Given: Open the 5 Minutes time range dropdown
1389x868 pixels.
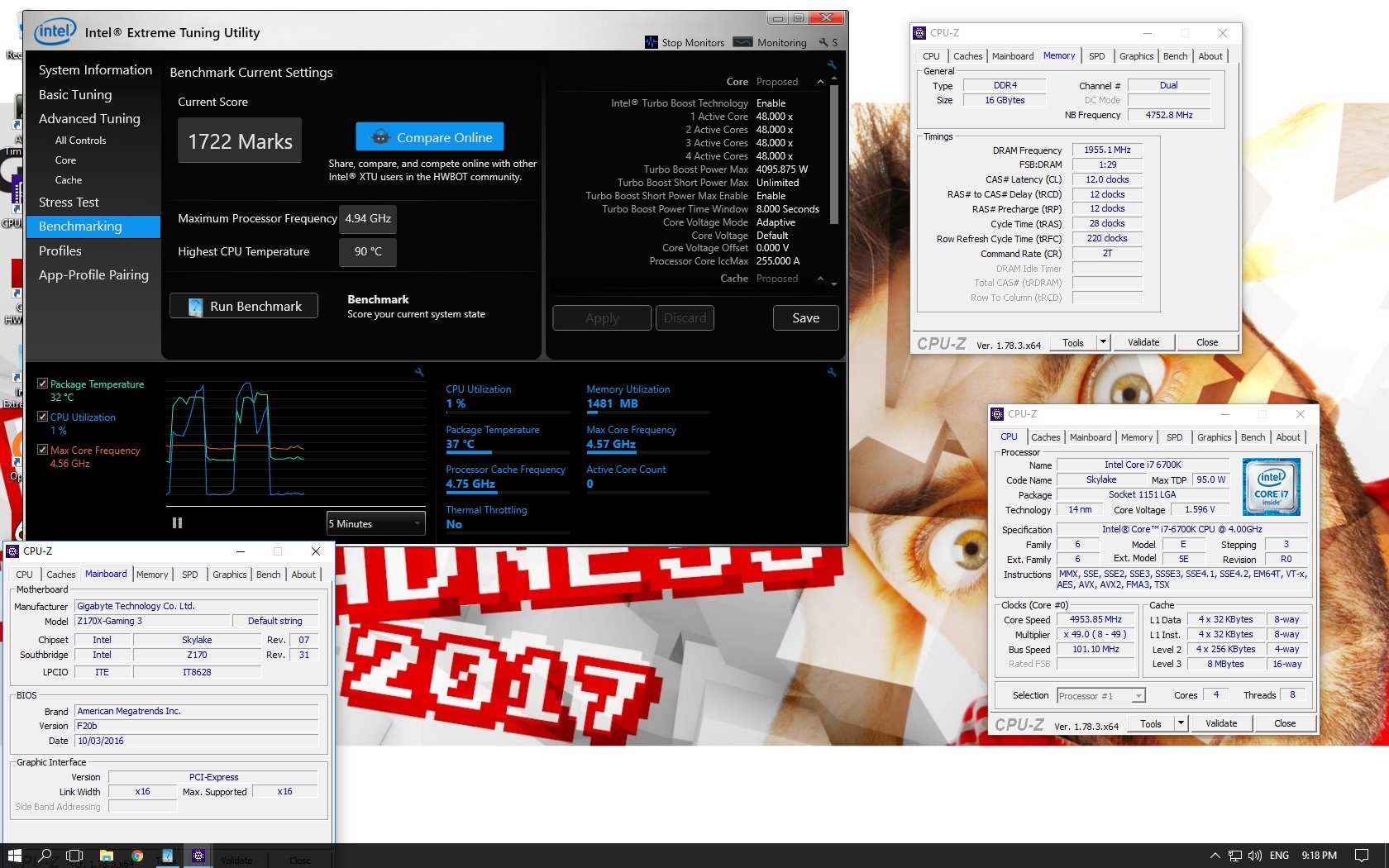Looking at the screenshot, I should coord(376,523).
